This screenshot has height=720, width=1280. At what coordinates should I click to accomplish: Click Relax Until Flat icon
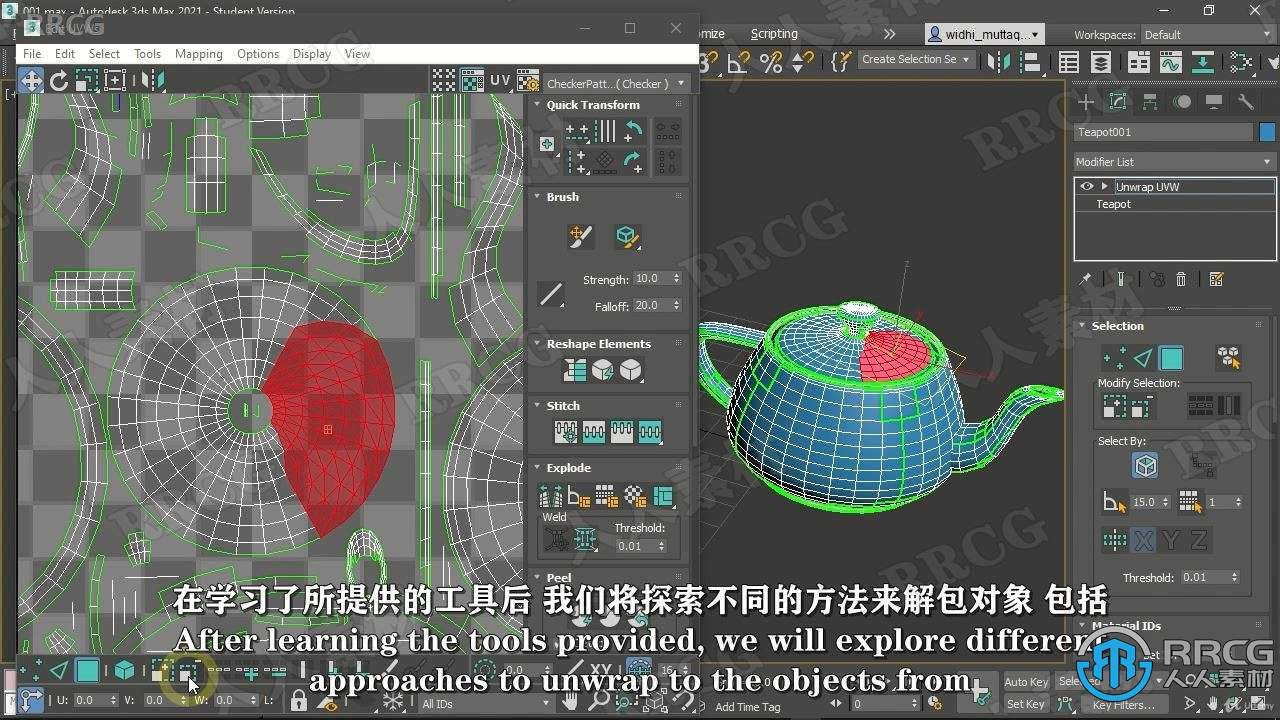(603, 371)
